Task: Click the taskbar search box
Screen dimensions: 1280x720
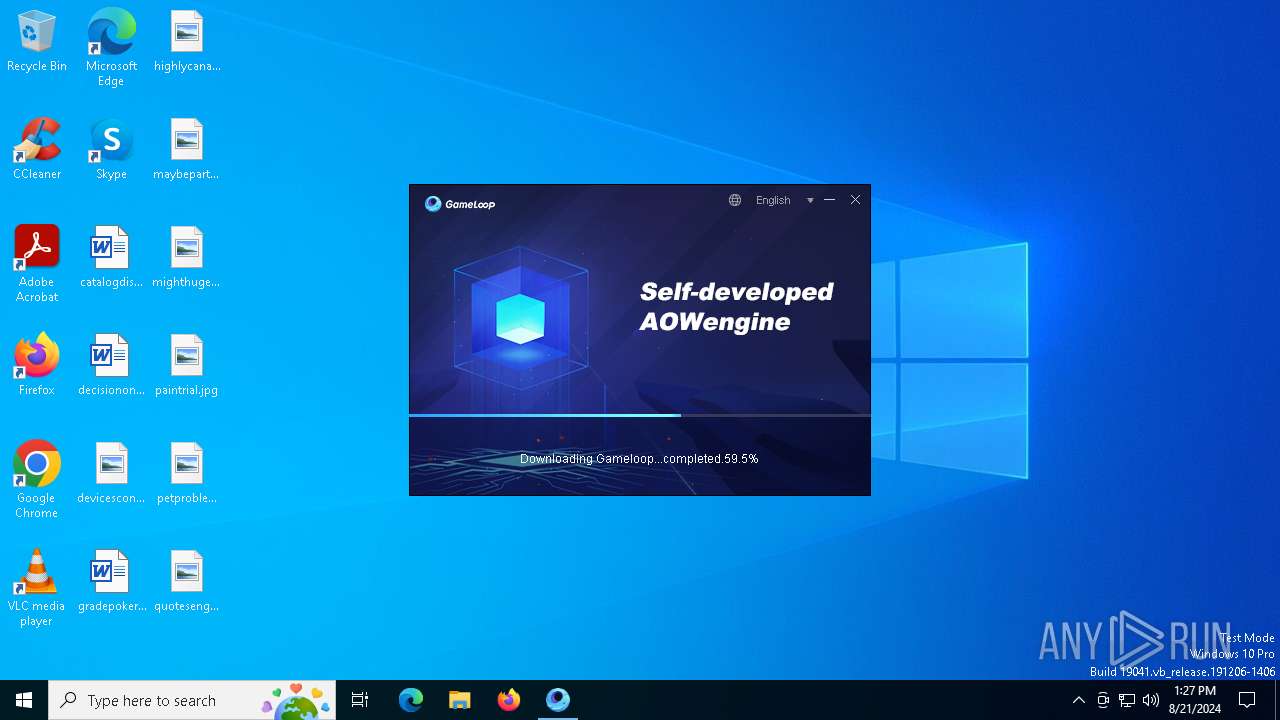Action: [192, 700]
